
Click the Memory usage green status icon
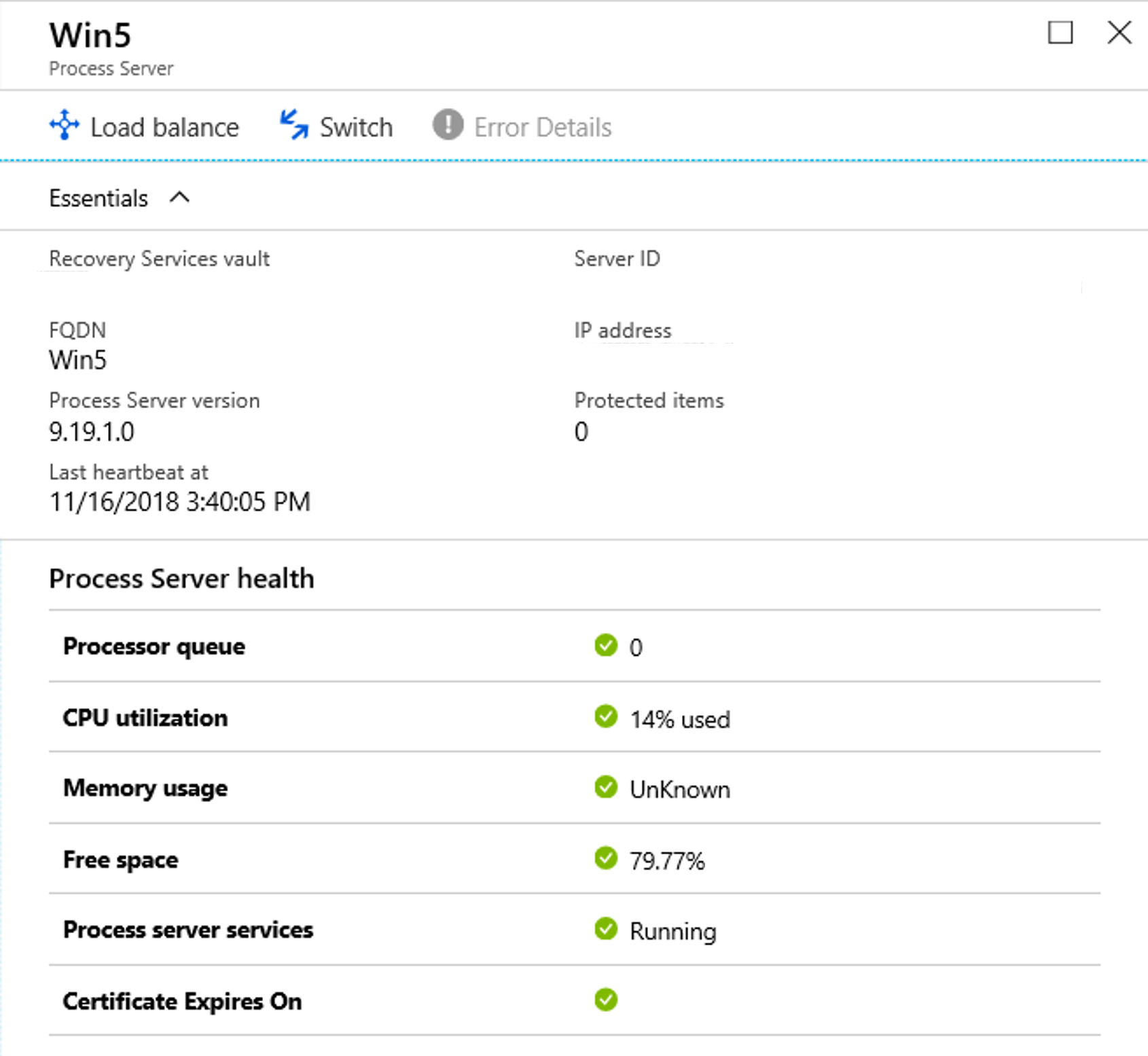tap(605, 787)
